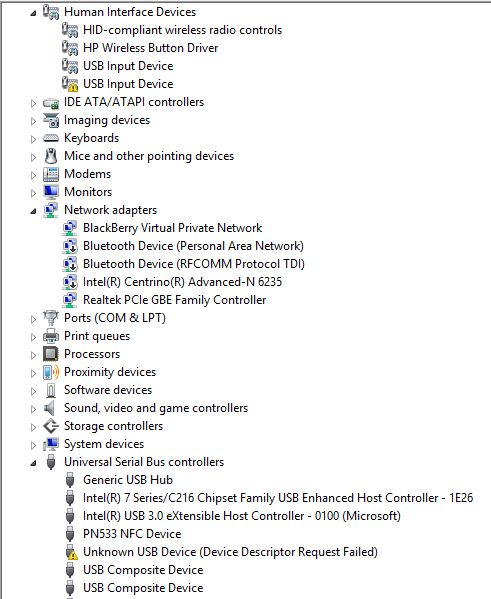Select the PN533 NFC Device entry

coord(132,534)
